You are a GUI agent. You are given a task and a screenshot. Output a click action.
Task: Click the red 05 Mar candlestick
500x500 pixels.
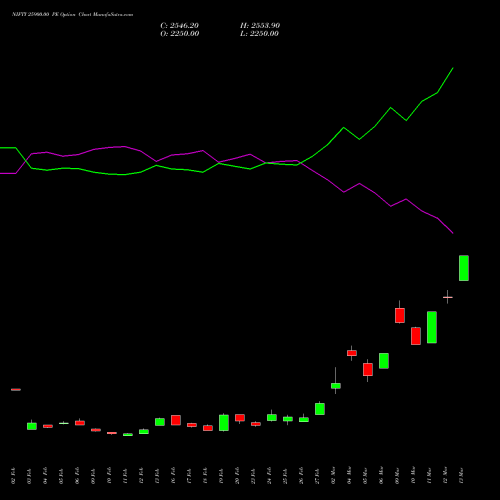(x=368, y=370)
